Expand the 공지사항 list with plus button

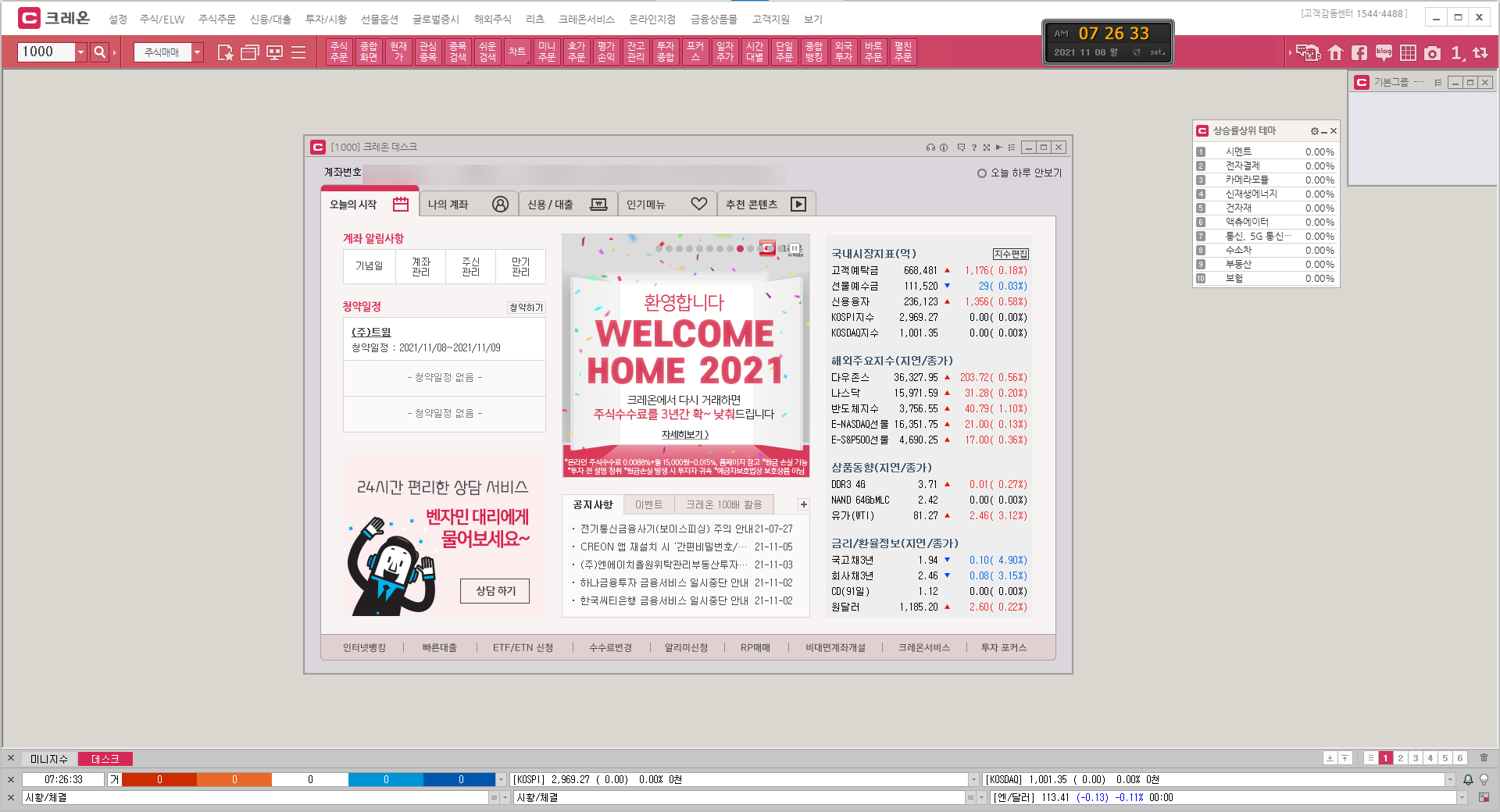click(x=803, y=504)
